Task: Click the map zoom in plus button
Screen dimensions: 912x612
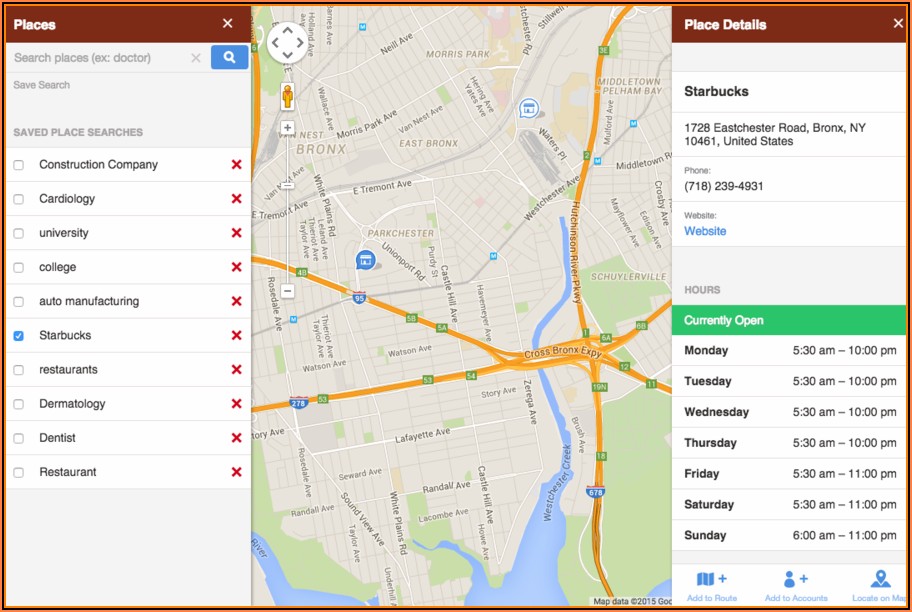Action: 287,128
